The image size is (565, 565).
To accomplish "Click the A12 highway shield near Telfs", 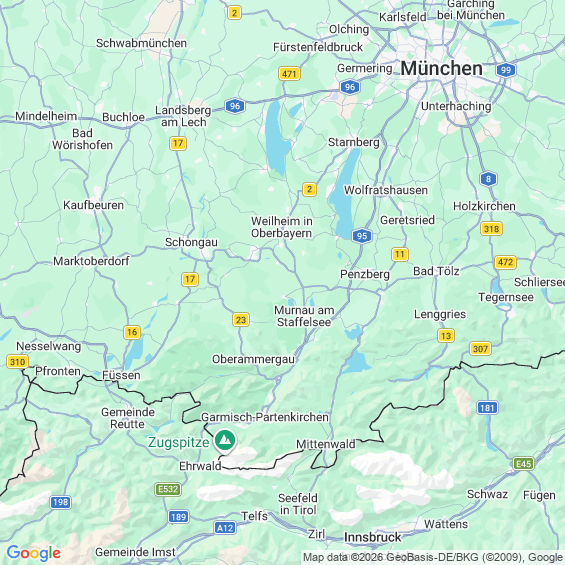I will (x=225, y=528).
